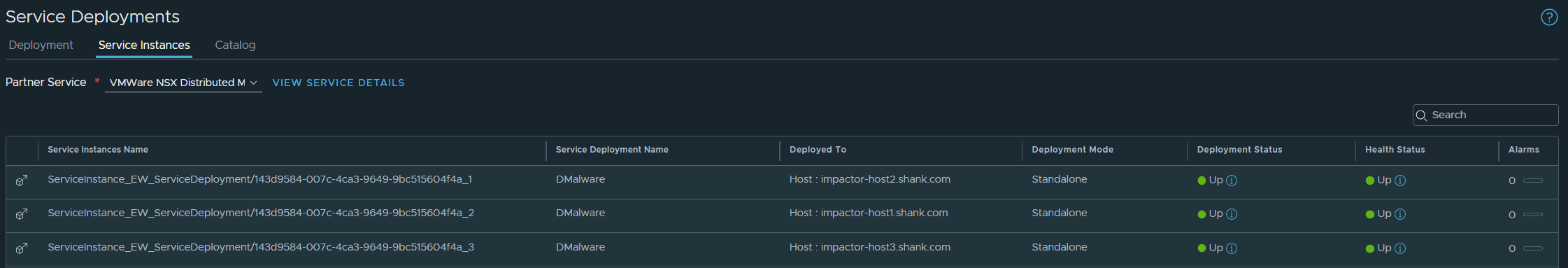Select instance name ending 9bc515604f4a_2
This screenshot has height=268, width=1568.
pos(261,213)
